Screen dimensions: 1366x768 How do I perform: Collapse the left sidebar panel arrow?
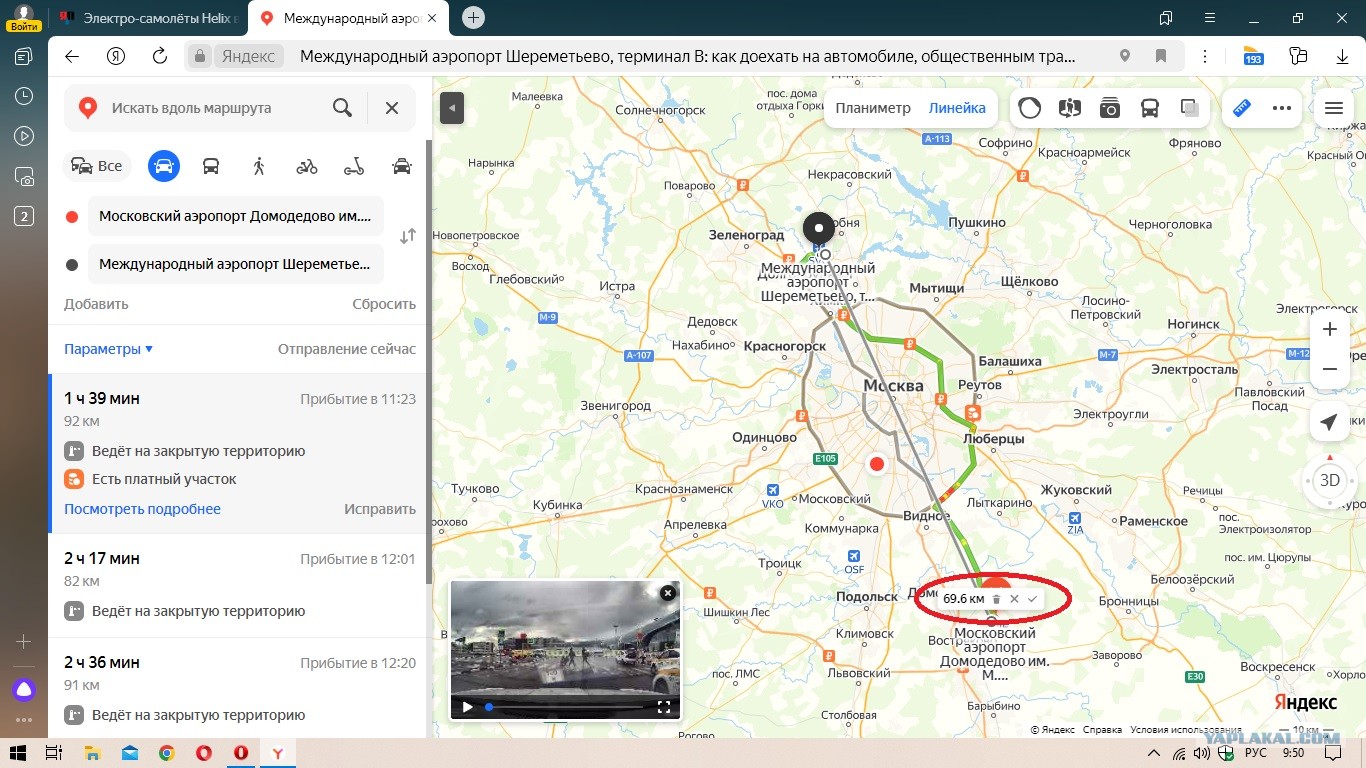pyautogui.click(x=452, y=108)
